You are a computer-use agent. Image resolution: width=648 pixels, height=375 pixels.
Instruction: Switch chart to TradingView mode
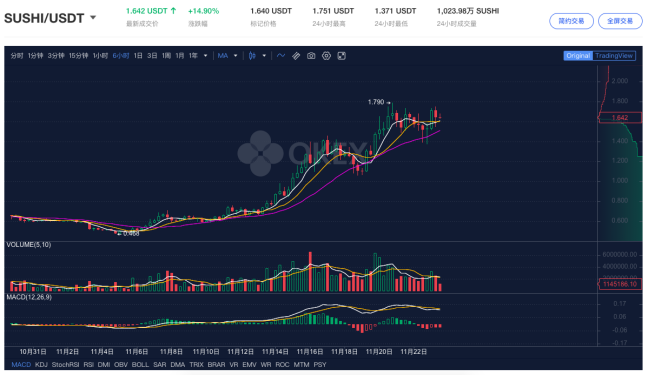[614, 56]
